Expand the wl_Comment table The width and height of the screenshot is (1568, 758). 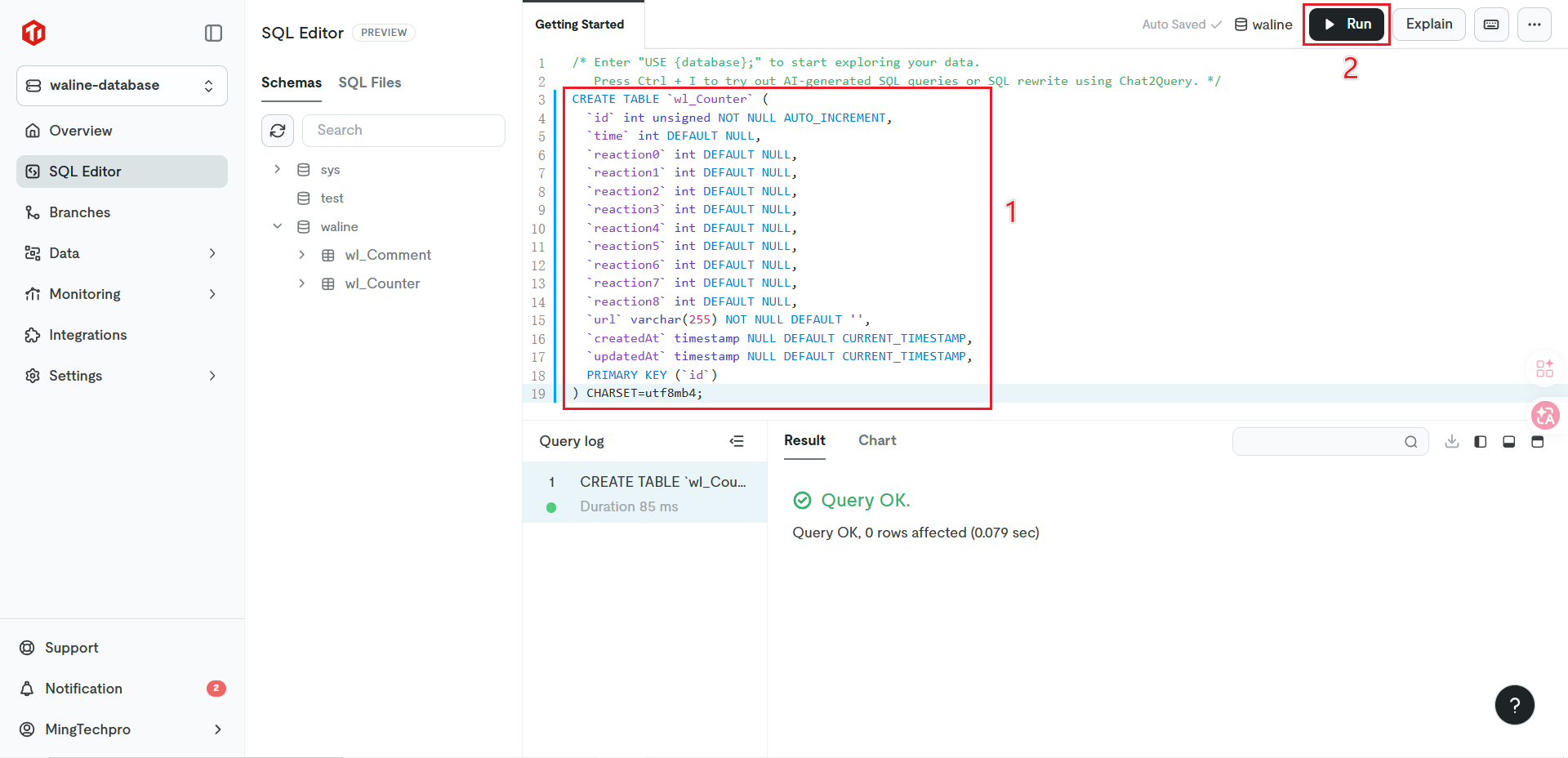point(302,255)
